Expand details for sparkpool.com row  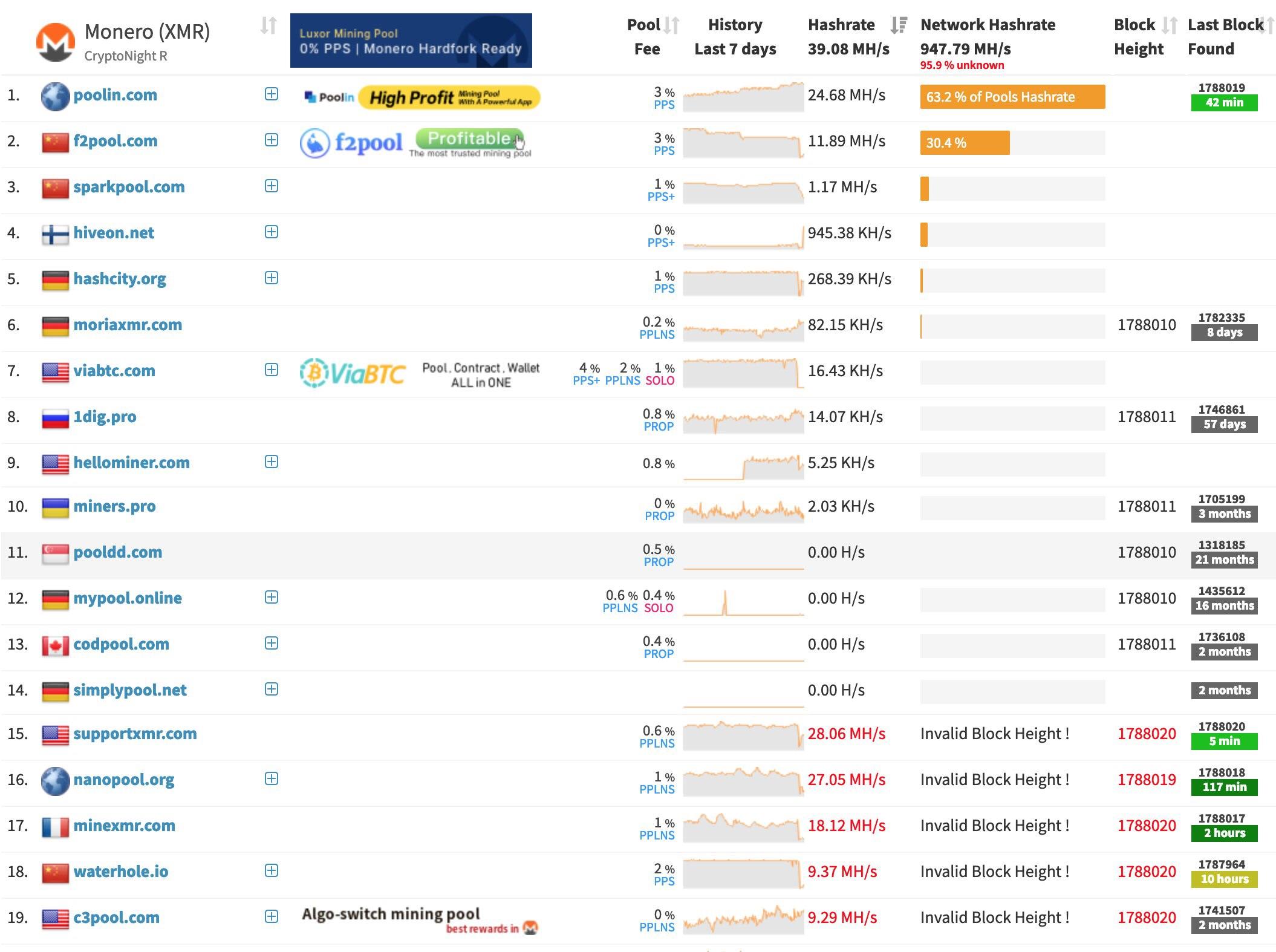coord(272,186)
